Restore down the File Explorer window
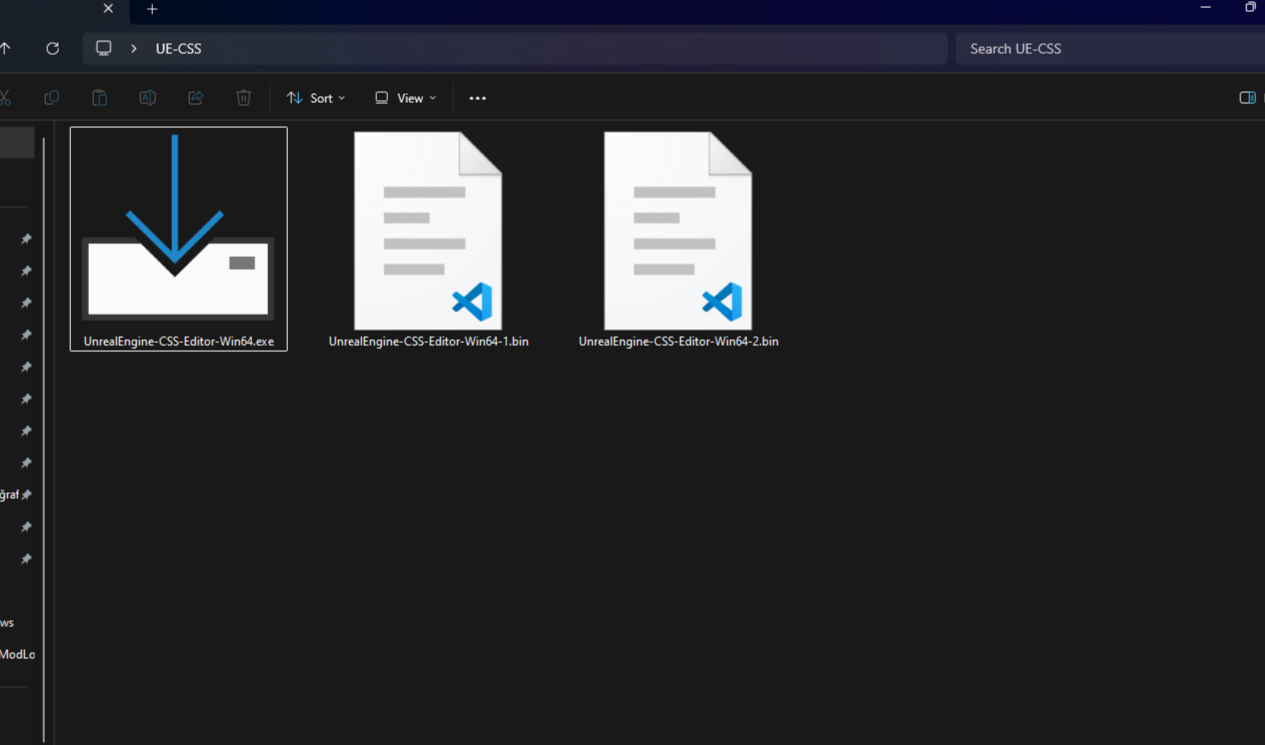The image size is (1265, 745). [1250, 8]
